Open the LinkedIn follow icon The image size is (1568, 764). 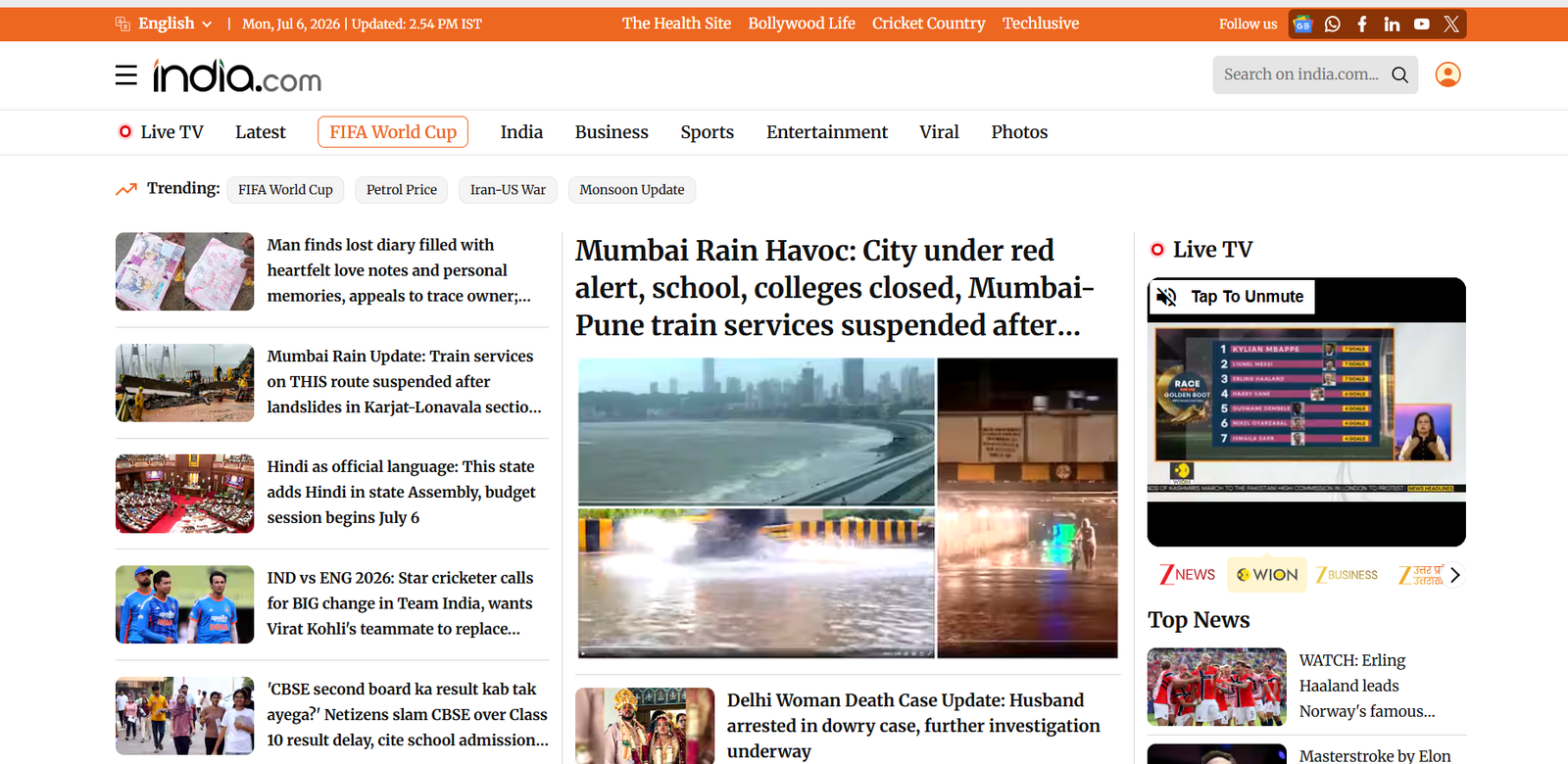[x=1392, y=24]
